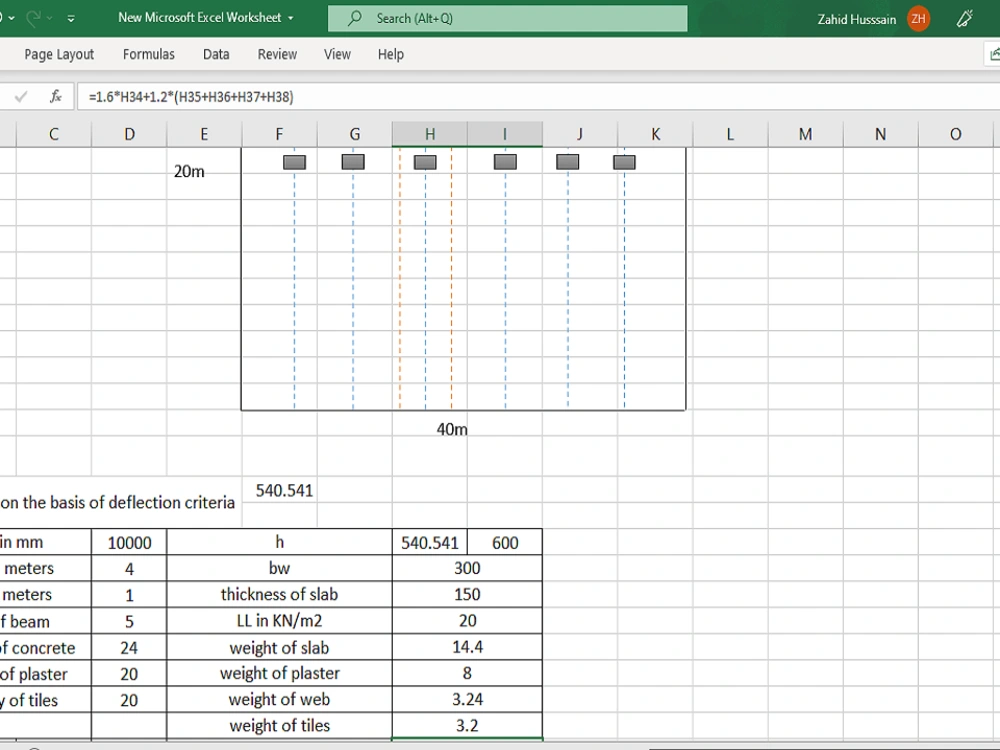The width and height of the screenshot is (1000, 750).
Task: Click the '600' cell
Action: (x=505, y=543)
